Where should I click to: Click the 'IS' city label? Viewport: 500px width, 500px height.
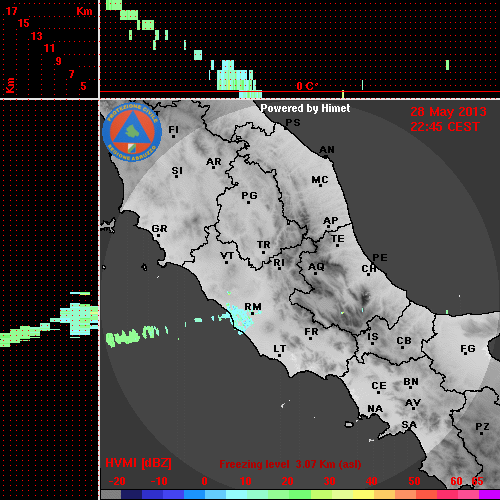point(373,337)
